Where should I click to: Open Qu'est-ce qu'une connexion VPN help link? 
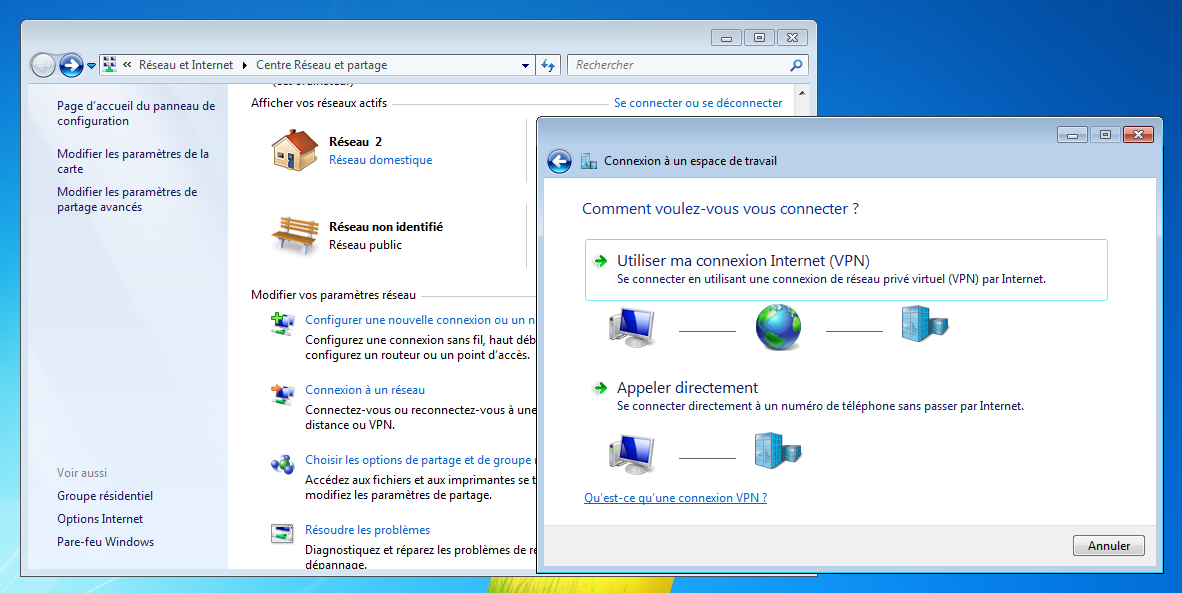click(x=675, y=497)
